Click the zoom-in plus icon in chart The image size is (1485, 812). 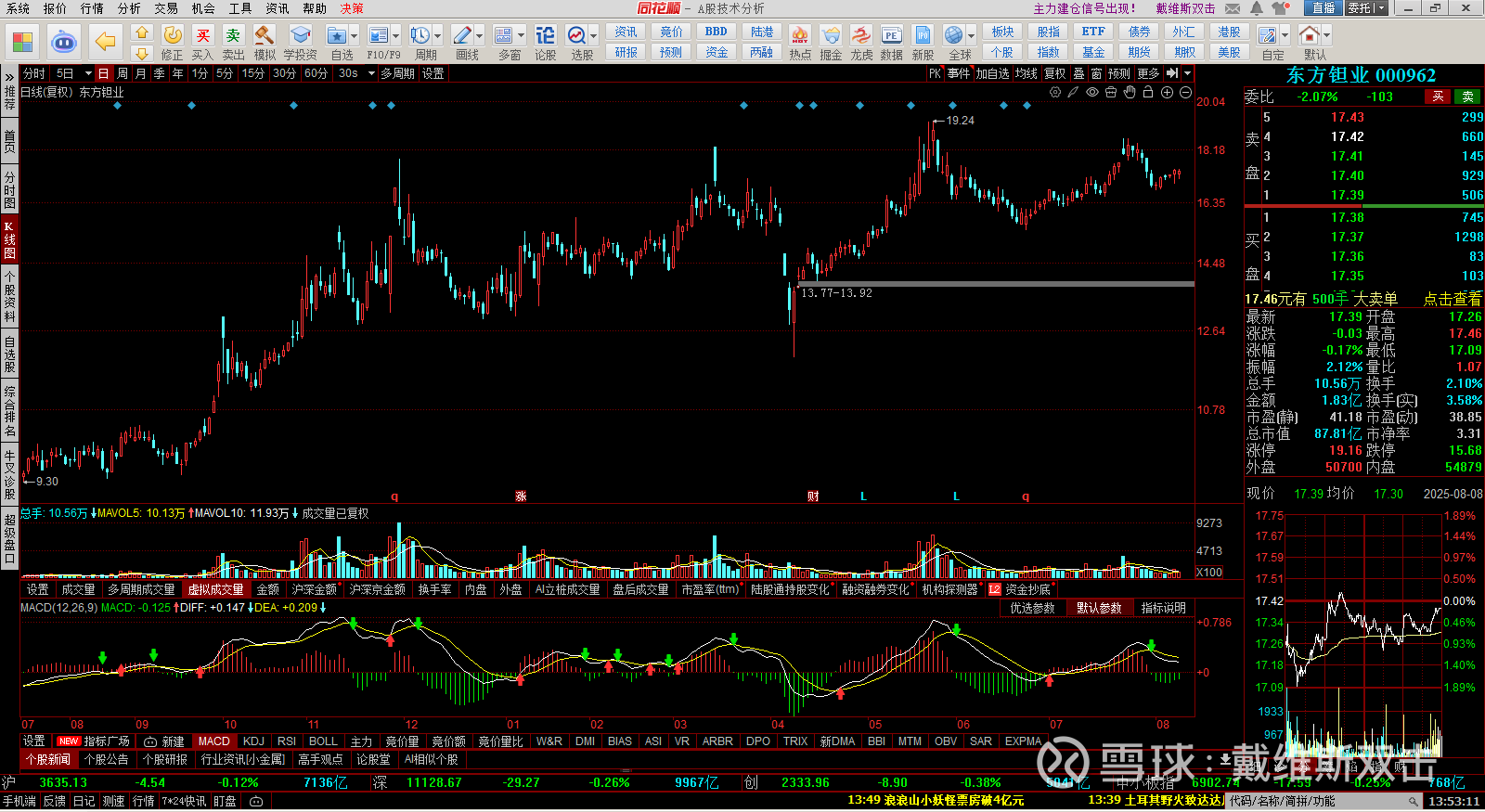pos(1167,92)
